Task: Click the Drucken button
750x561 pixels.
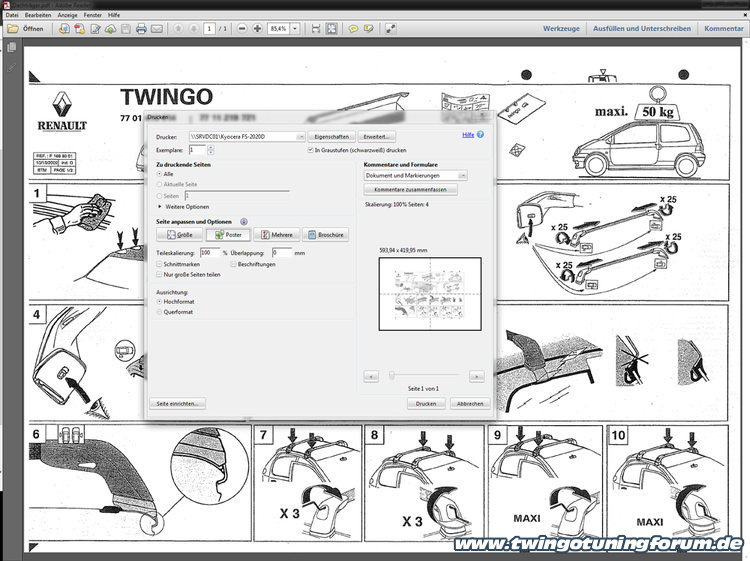Action: (x=425, y=404)
